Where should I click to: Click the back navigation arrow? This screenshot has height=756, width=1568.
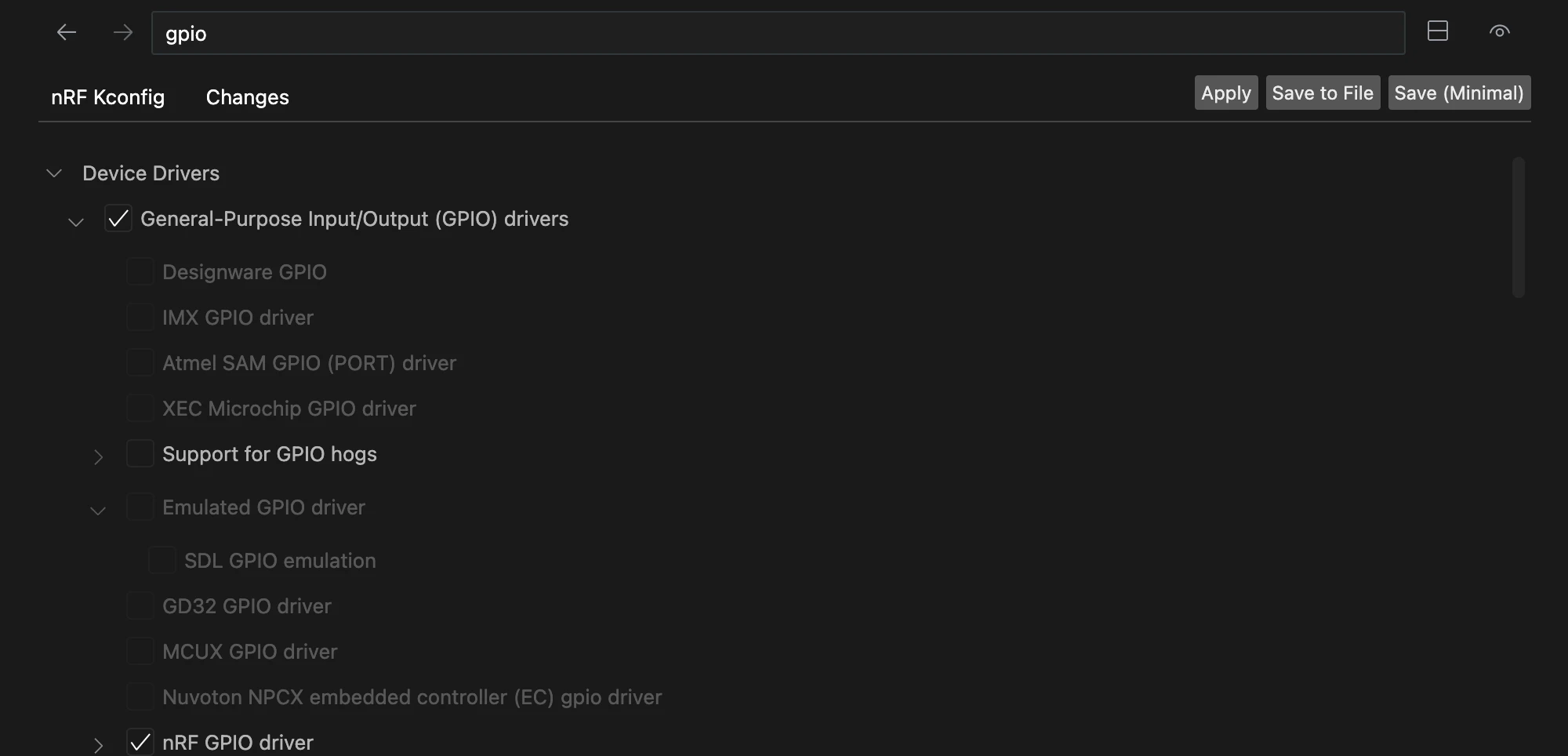pos(67,32)
